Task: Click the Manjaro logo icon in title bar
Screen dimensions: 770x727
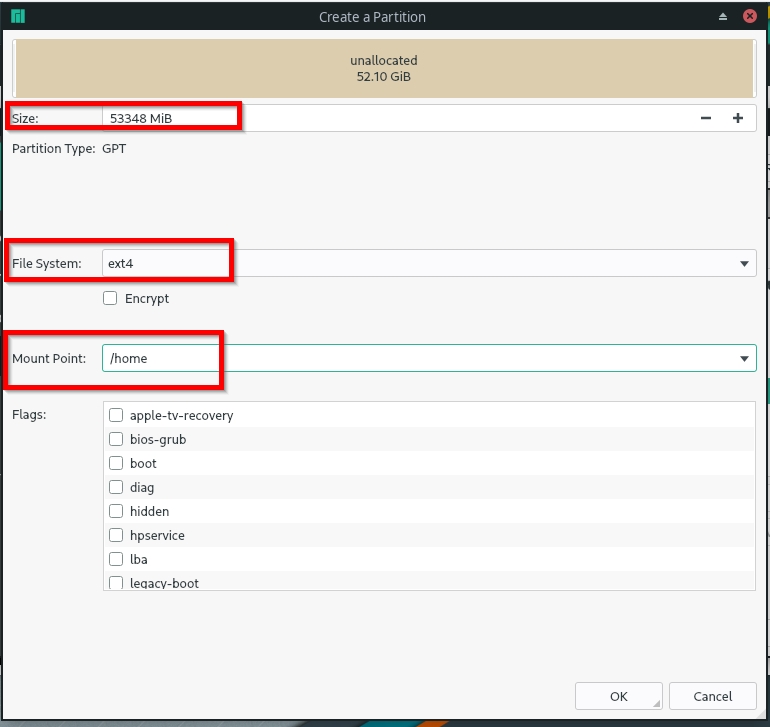Action: tap(18, 16)
